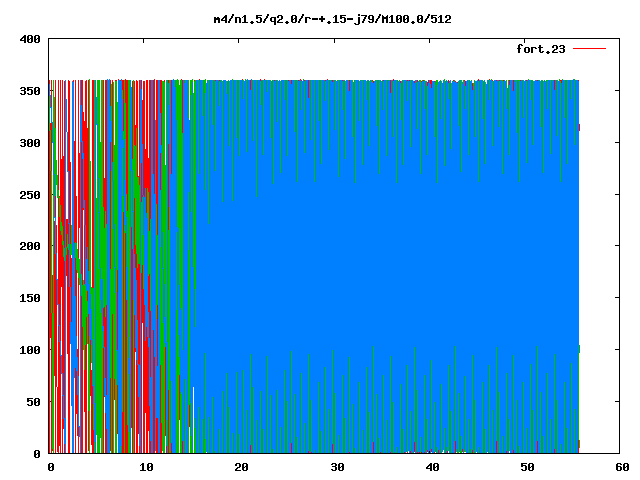
Task: Click x-axis label 60
Action: [x=622, y=467]
